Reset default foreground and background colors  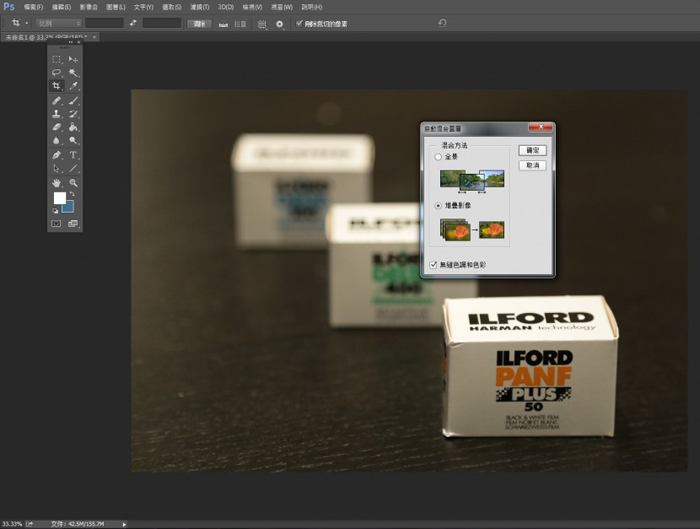(x=55, y=211)
